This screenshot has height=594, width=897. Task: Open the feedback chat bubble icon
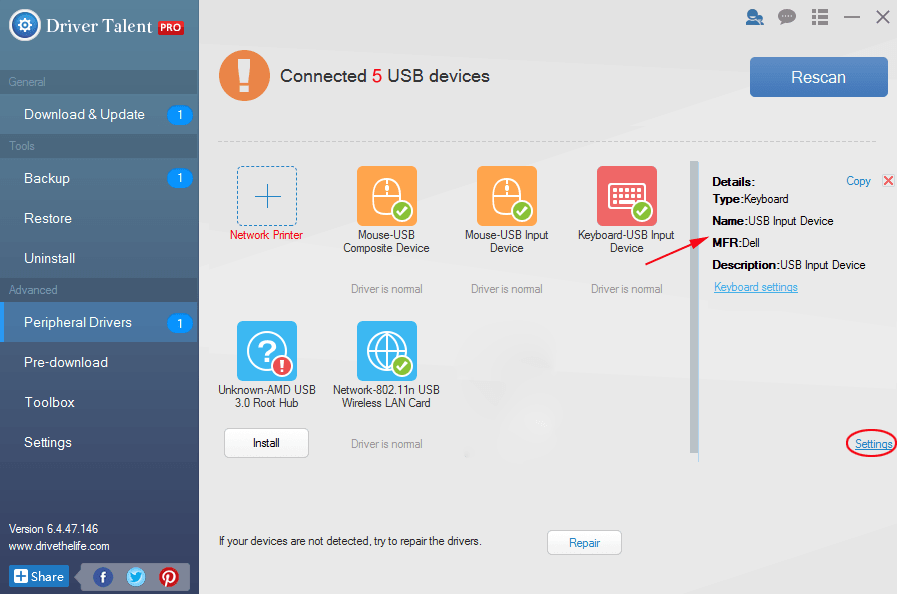point(787,17)
